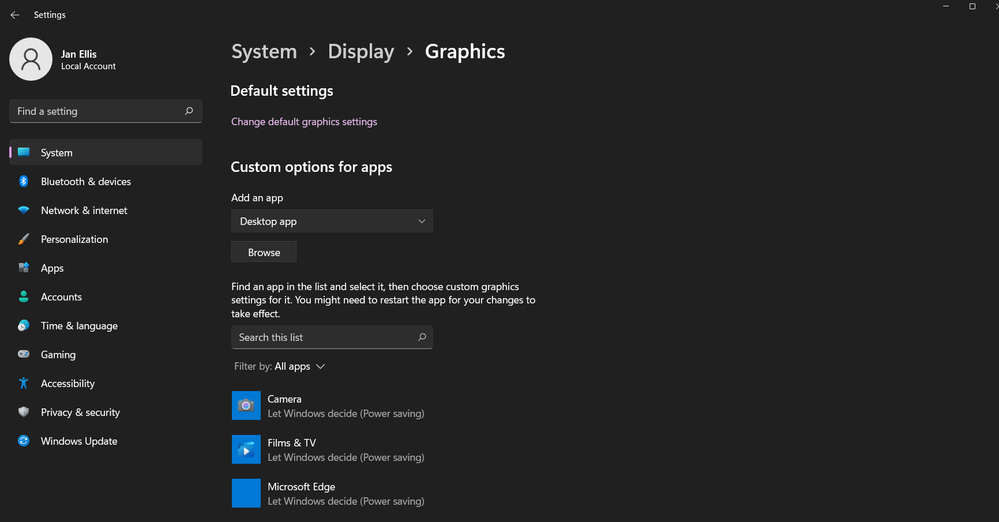Open the Desktop app dropdown
999x522 pixels.
click(x=332, y=221)
